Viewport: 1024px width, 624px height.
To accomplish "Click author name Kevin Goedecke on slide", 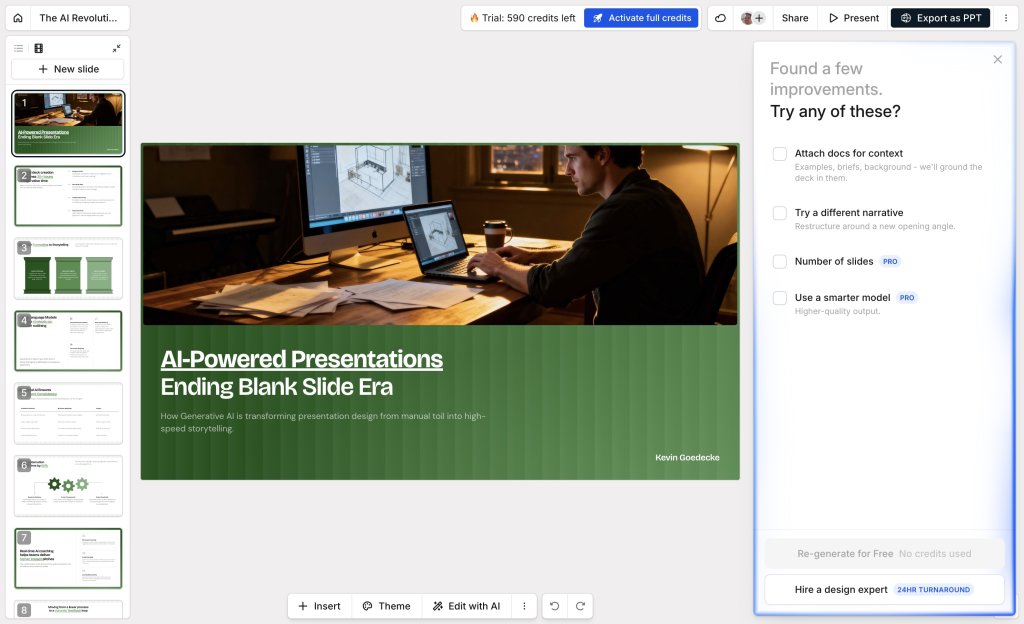I will (x=687, y=458).
